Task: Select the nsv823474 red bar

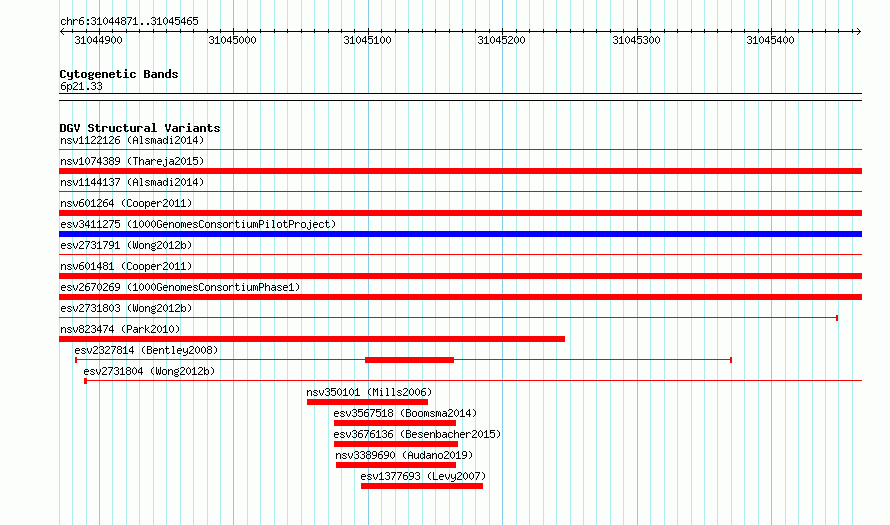Action: pyautogui.click(x=312, y=339)
